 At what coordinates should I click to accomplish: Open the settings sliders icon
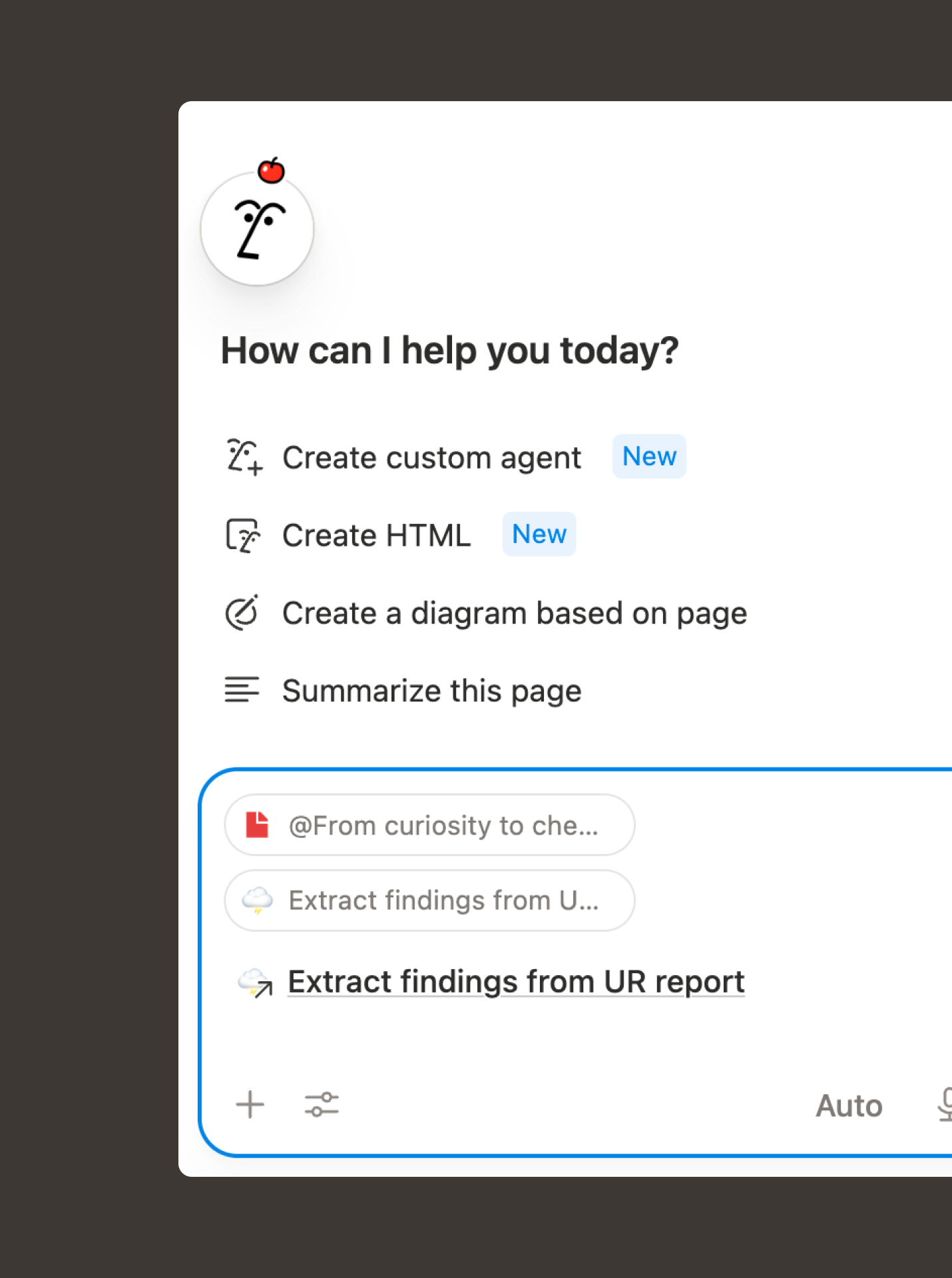pos(322,1105)
